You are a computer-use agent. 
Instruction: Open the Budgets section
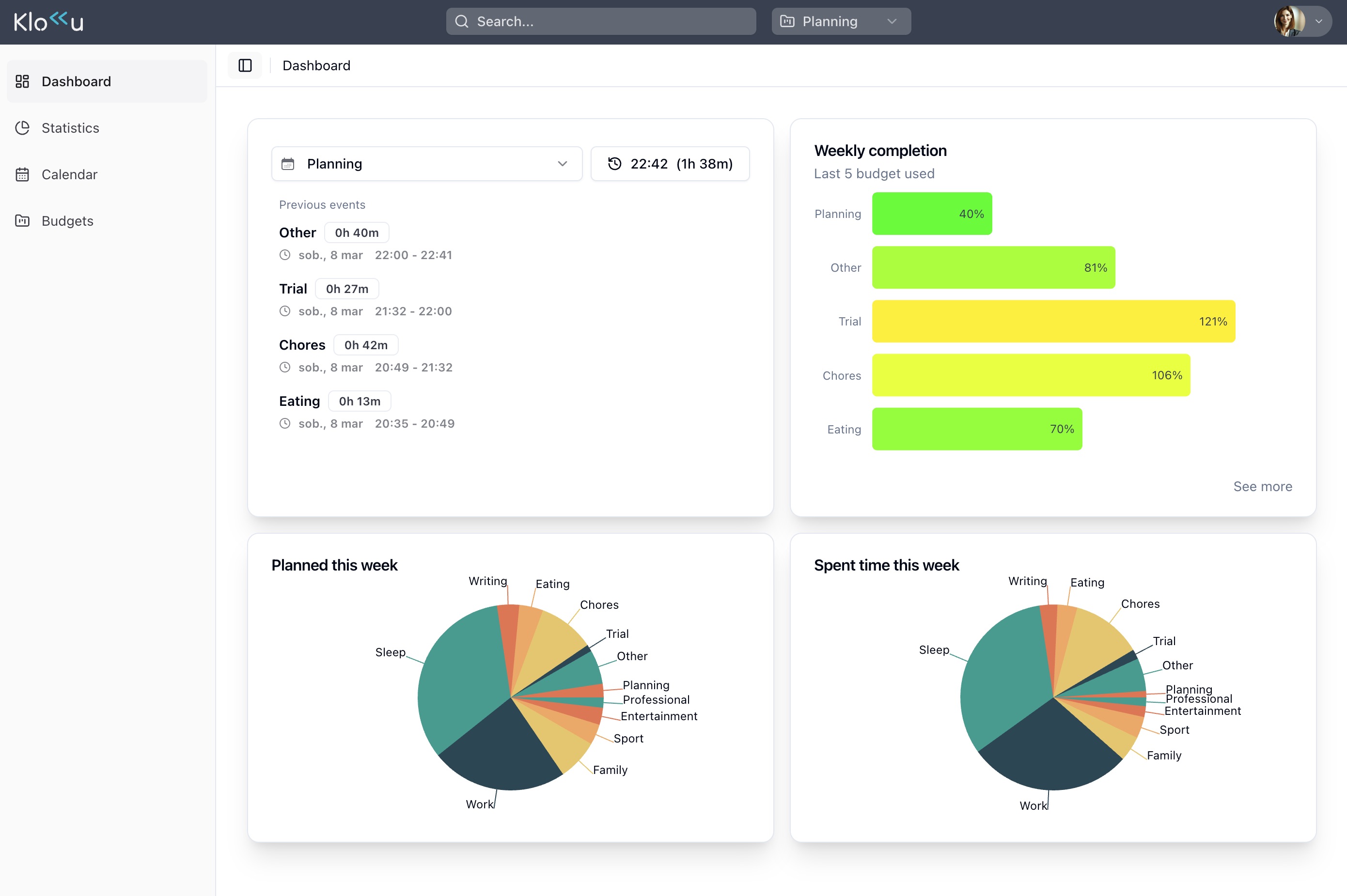click(67, 220)
